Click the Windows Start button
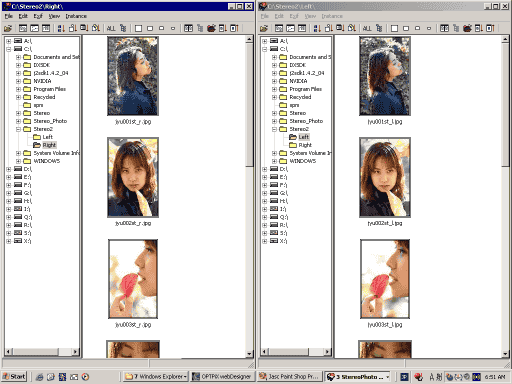This screenshot has width=512, height=384. [14, 377]
